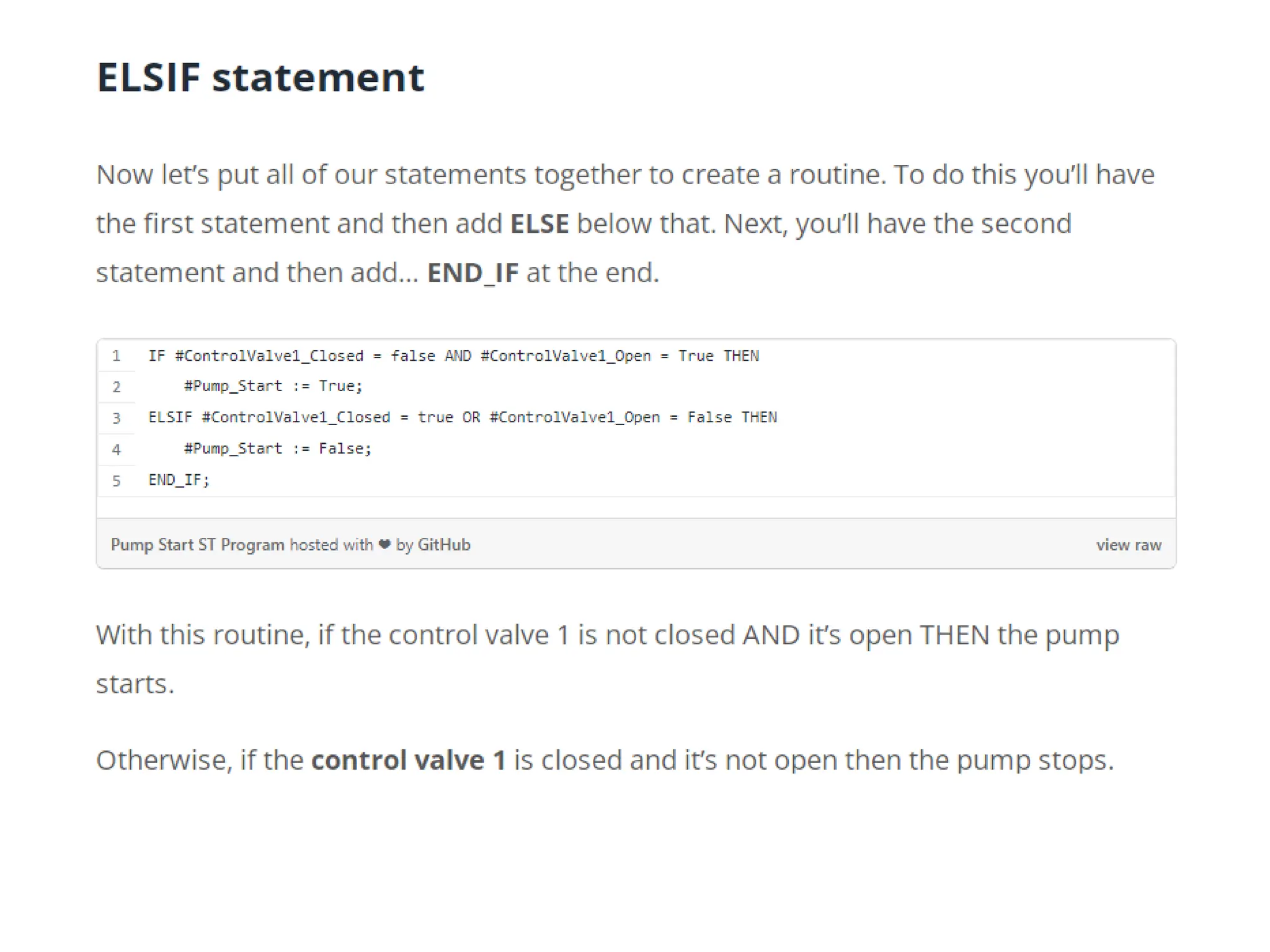Viewport: 1270px width, 952px height.
Task: Click the heart icon in gist footer
Action: (384, 544)
